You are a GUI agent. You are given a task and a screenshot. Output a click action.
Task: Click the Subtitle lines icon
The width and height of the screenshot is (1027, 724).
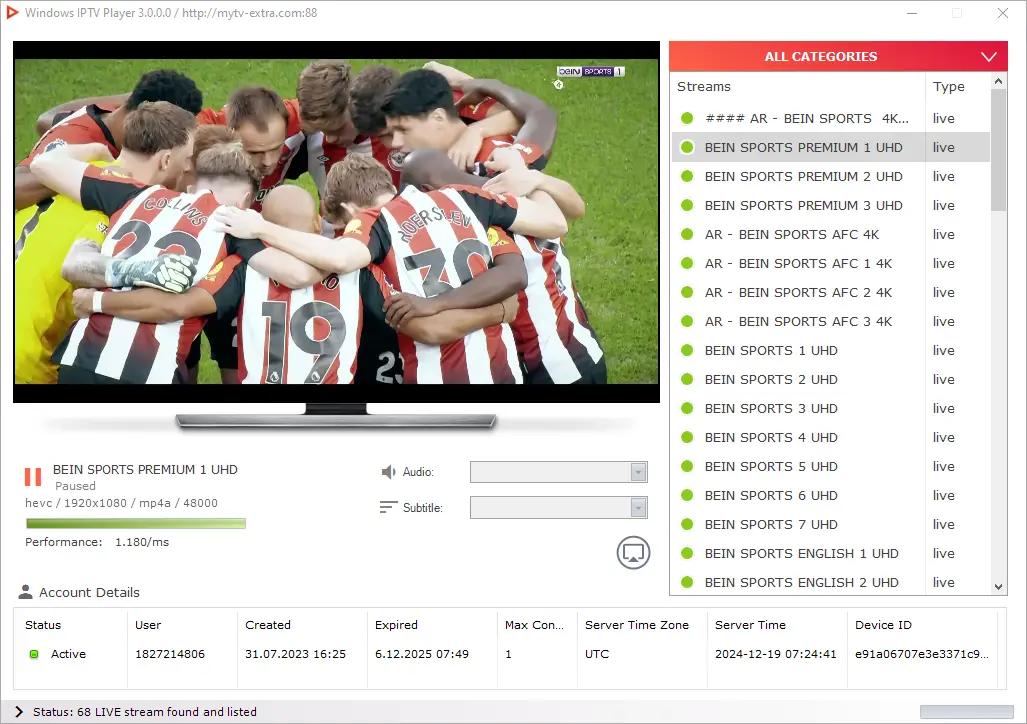click(388, 507)
